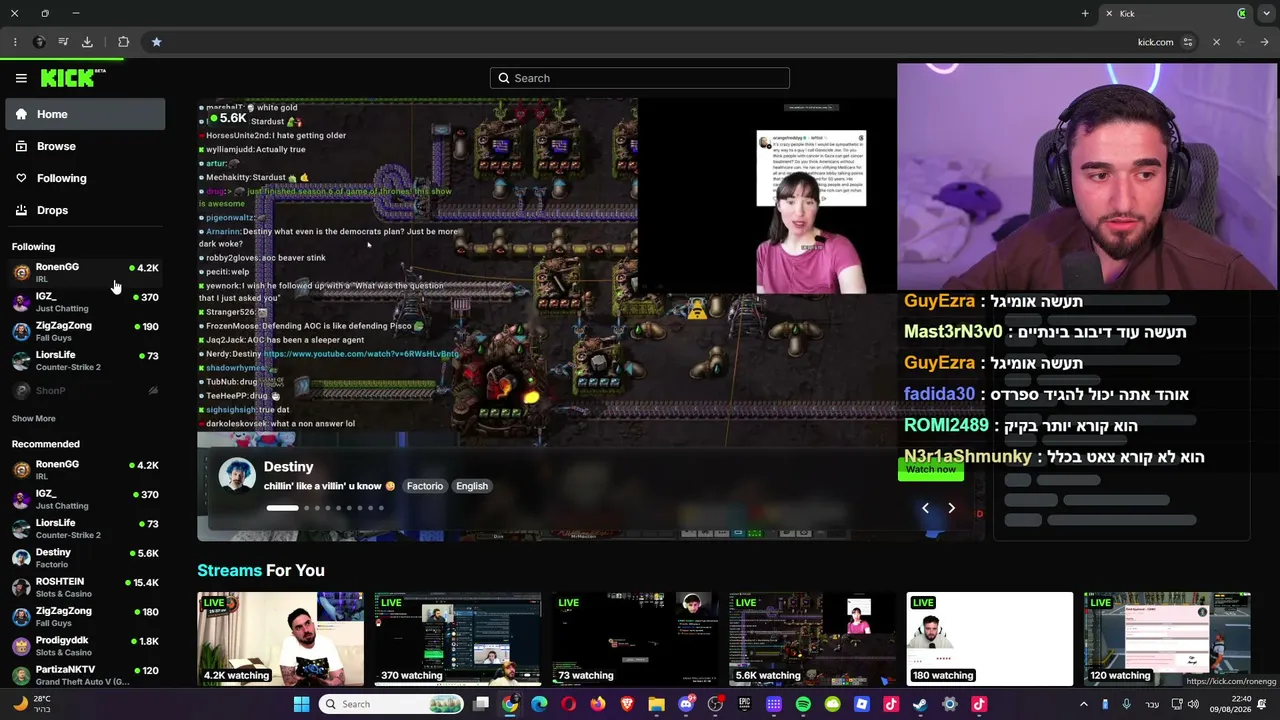Open the Destiny channel name link
The width and height of the screenshot is (1280, 720).
click(x=288, y=467)
